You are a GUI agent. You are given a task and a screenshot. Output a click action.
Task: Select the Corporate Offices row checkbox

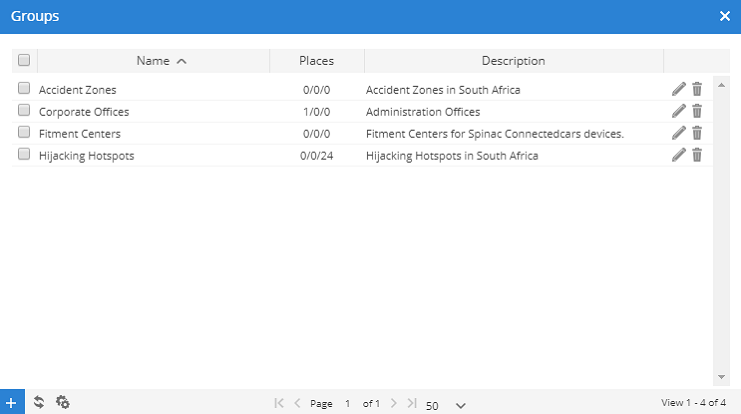tap(24, 111)
